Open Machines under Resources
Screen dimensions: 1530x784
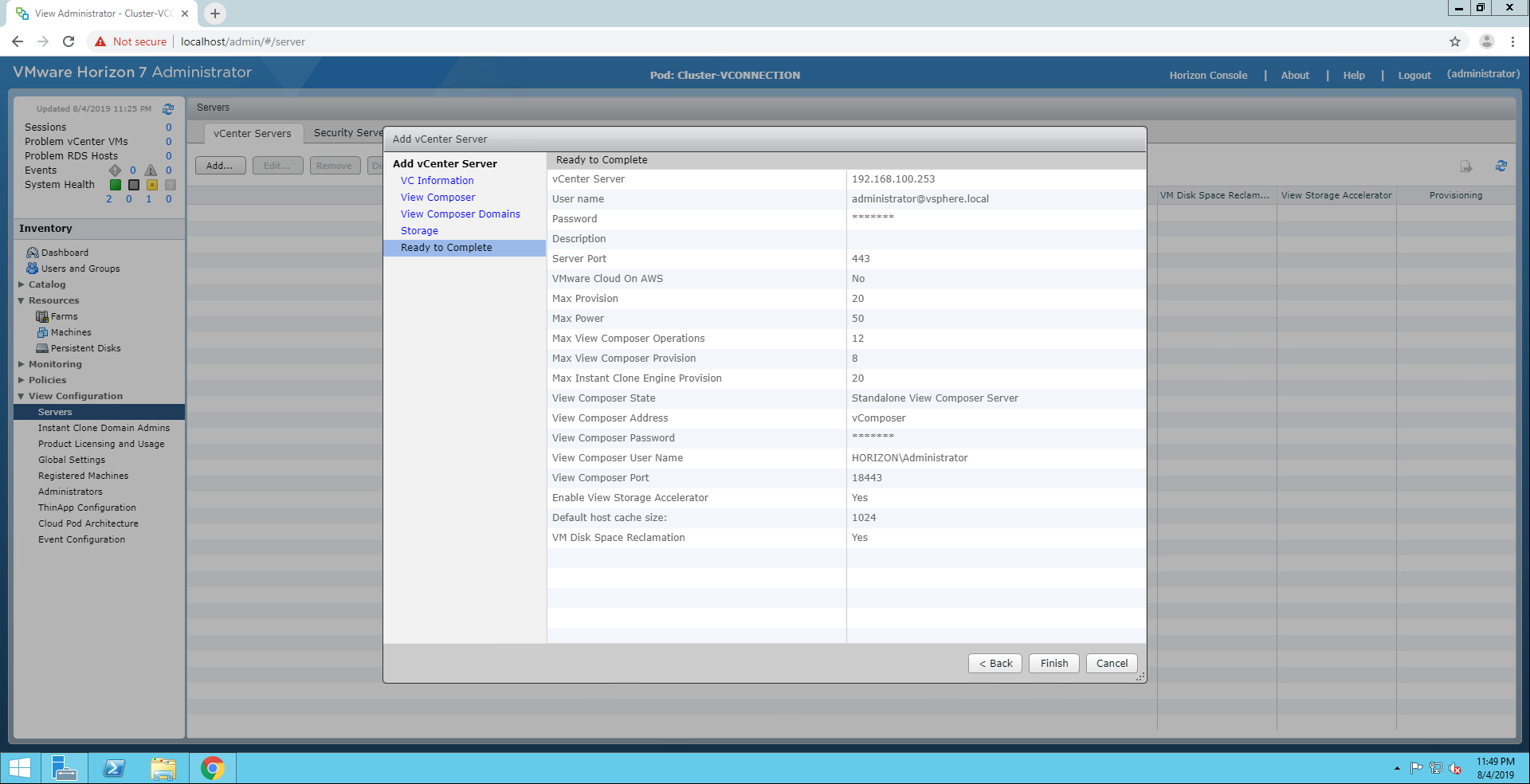point(71,332)
